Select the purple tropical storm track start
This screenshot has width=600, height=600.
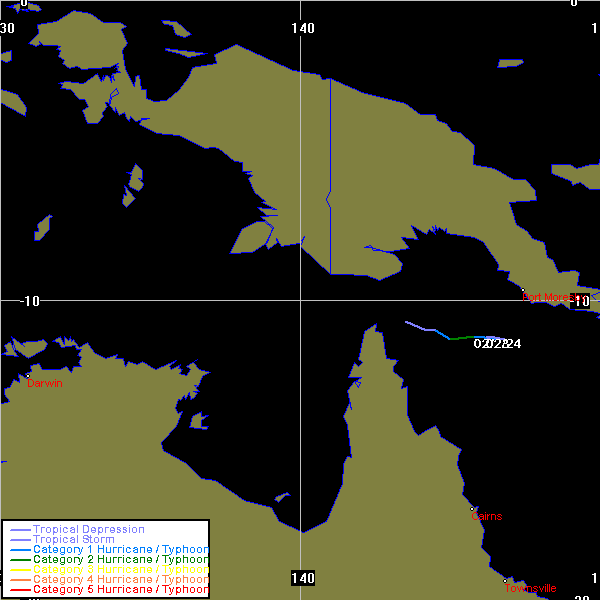click(x=410, y=323)
